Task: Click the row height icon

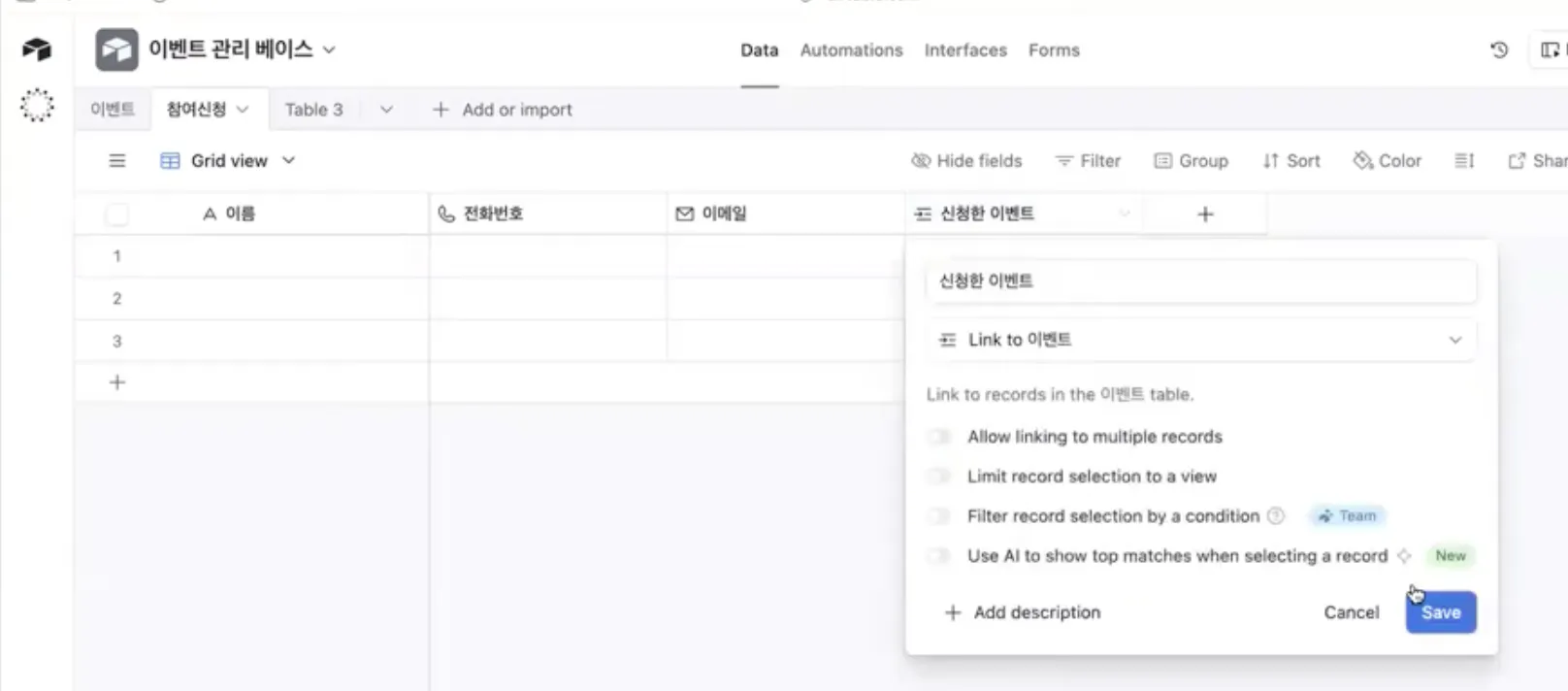Action: [x=1464, y=160]
